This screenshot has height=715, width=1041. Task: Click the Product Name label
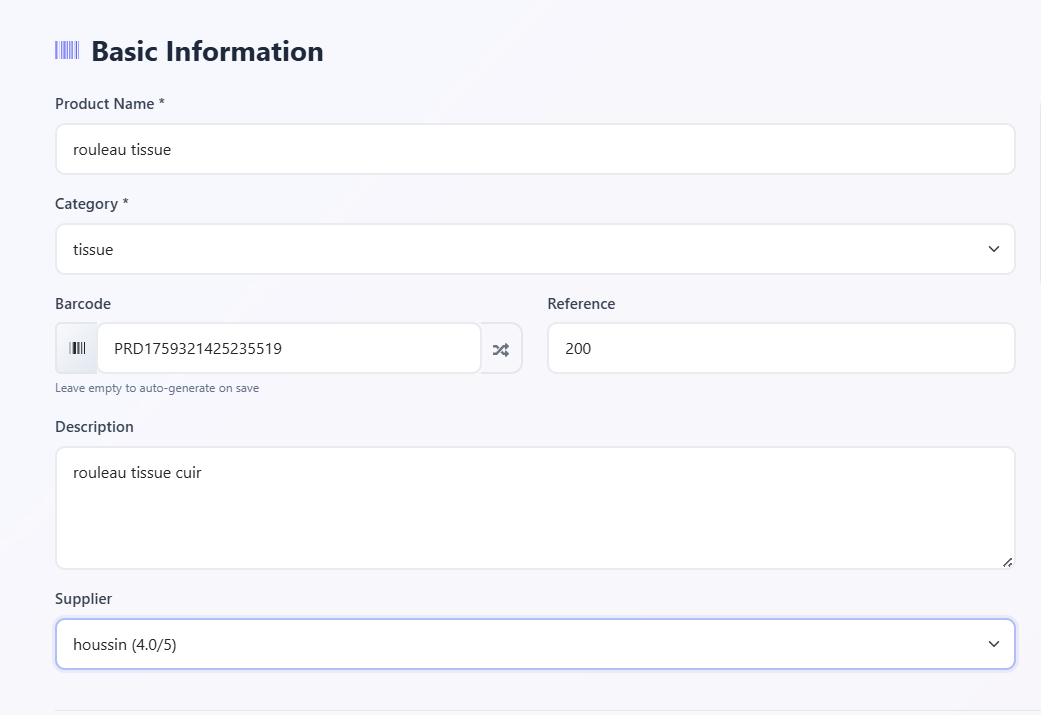(110, 104)
